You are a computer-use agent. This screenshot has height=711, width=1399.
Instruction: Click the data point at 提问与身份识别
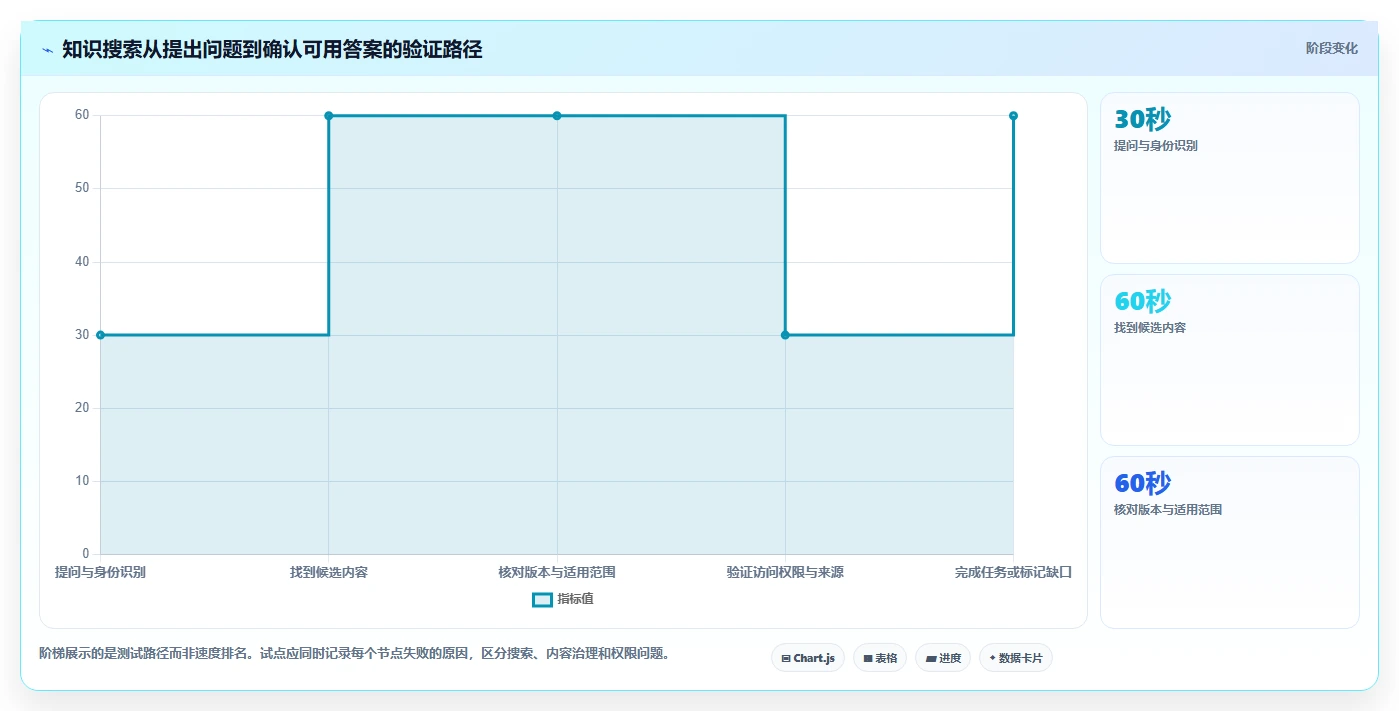click(100, 335)
